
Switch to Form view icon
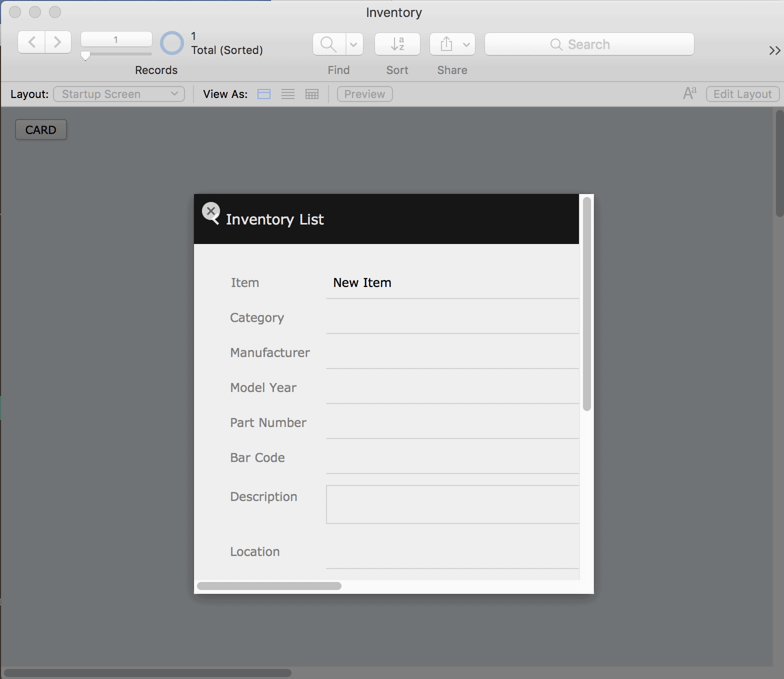pos(264,94)
